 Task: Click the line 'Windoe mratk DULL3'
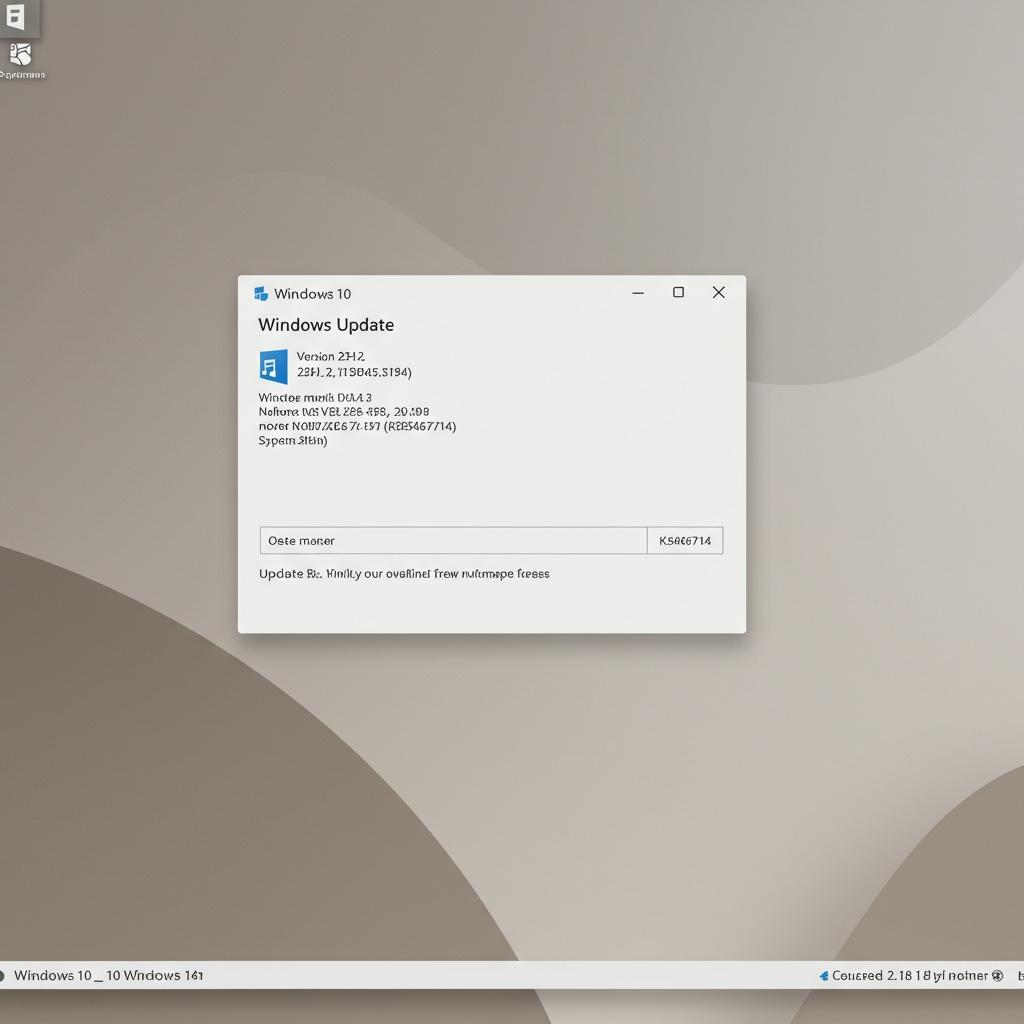[315, 398]
